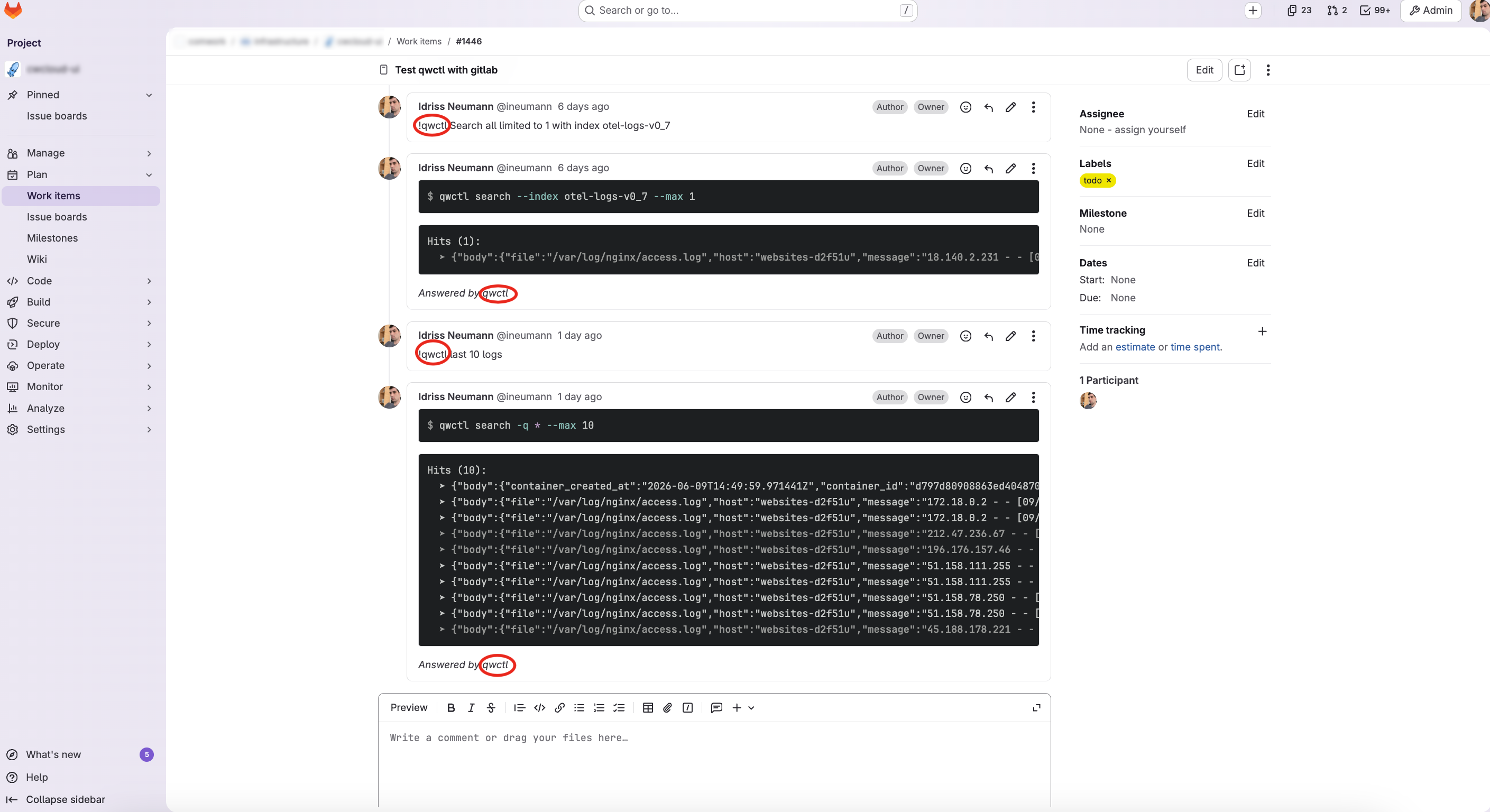Insert a quote in comment editor
This screenshot has width=1490, height=812.
click(x=519, y=708)
